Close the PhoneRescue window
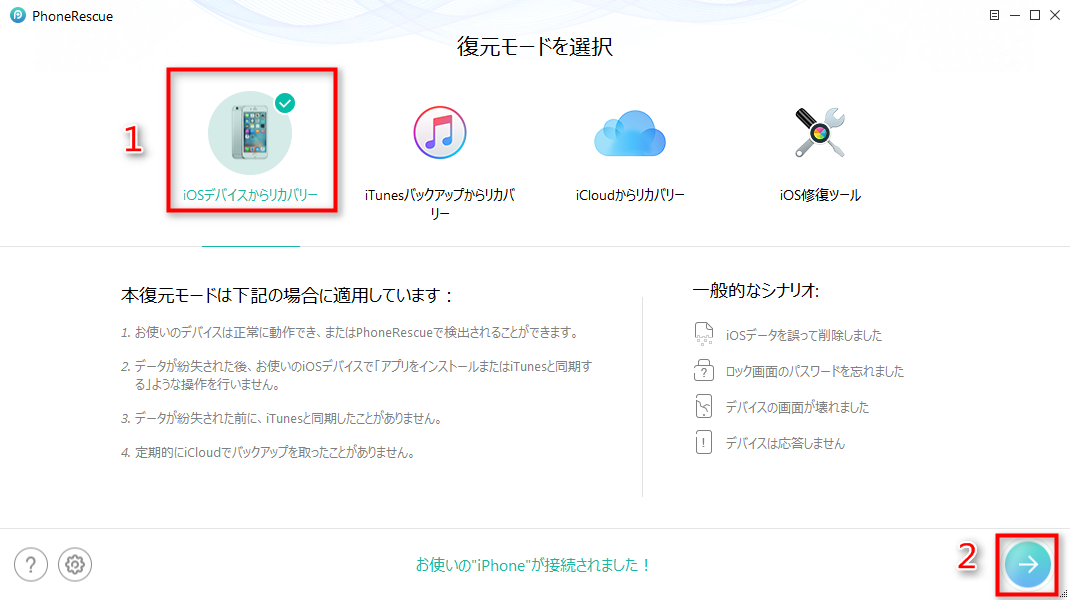 pyautogui.click(x=1055, y=15)
